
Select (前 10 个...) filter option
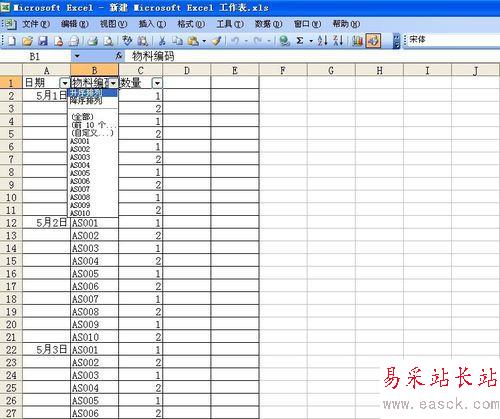coord(93,125)
